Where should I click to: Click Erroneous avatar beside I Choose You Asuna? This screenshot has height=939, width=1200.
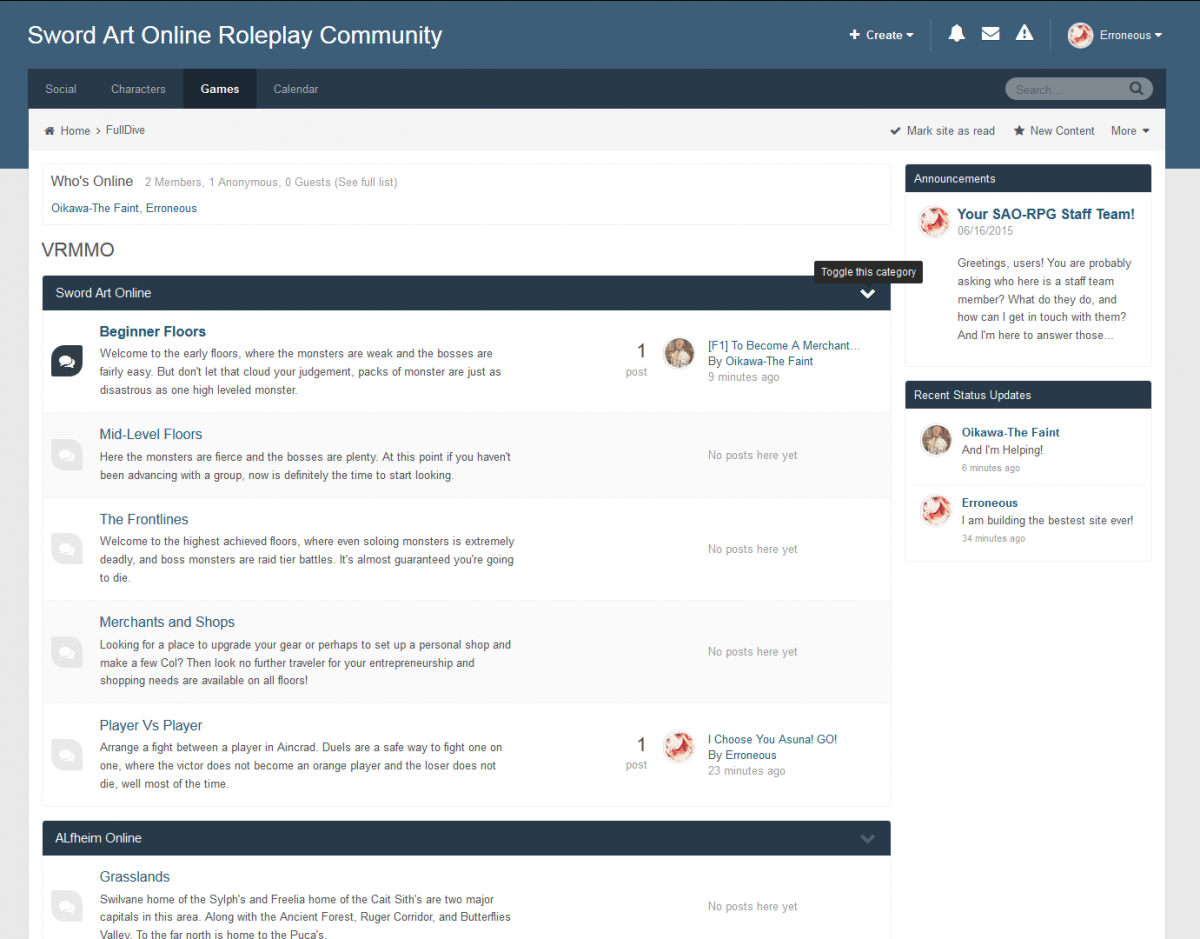tap(679, 746)
